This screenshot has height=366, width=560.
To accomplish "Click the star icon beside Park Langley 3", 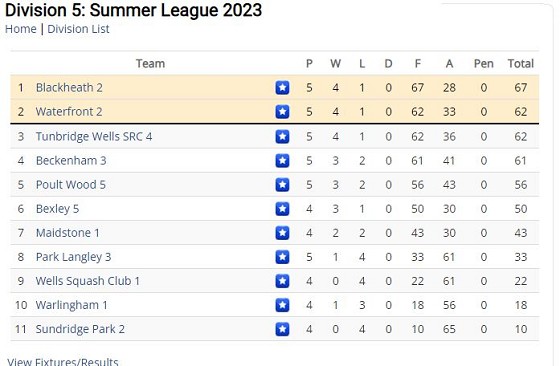I will point(282,257).
